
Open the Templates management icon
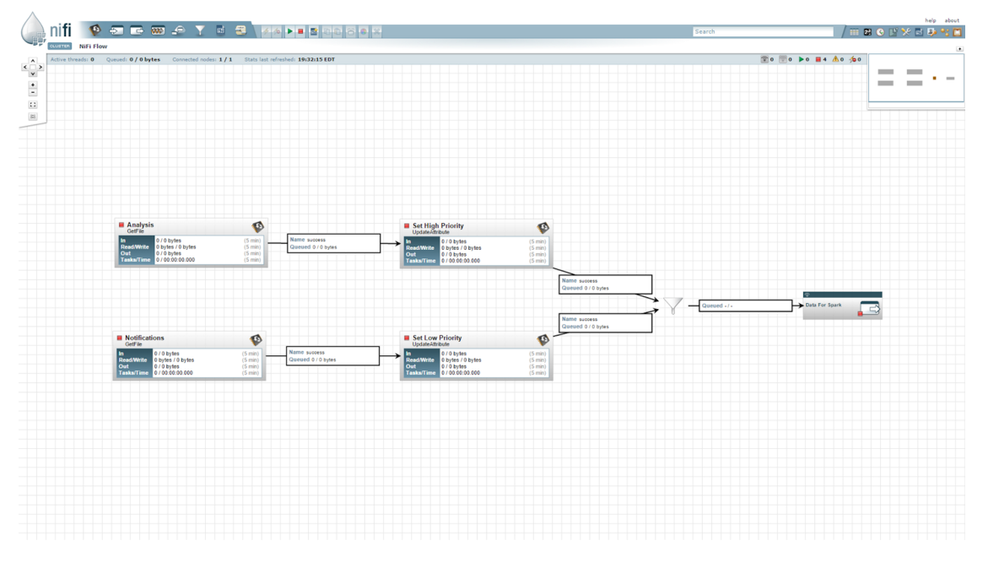[x=919, y=32]
